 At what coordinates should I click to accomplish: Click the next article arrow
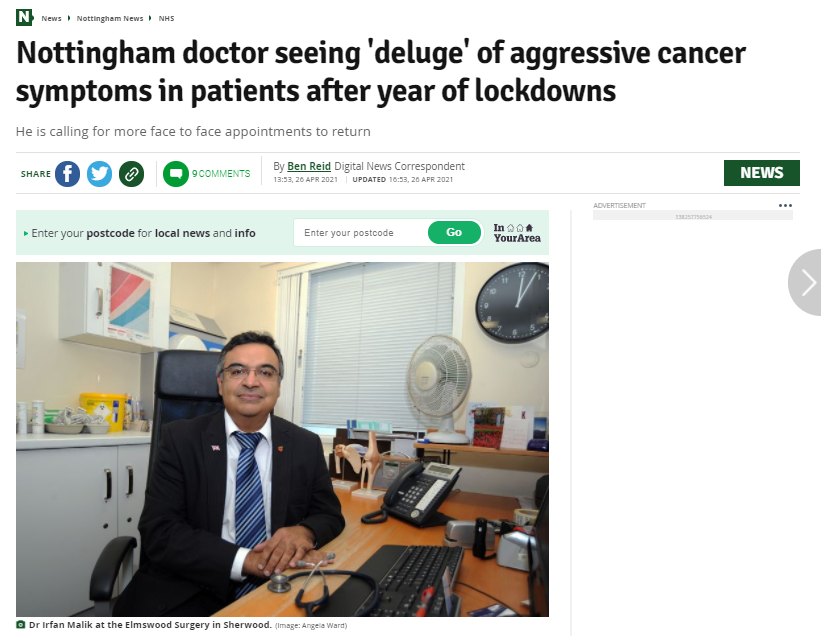(x=806, y=283)
